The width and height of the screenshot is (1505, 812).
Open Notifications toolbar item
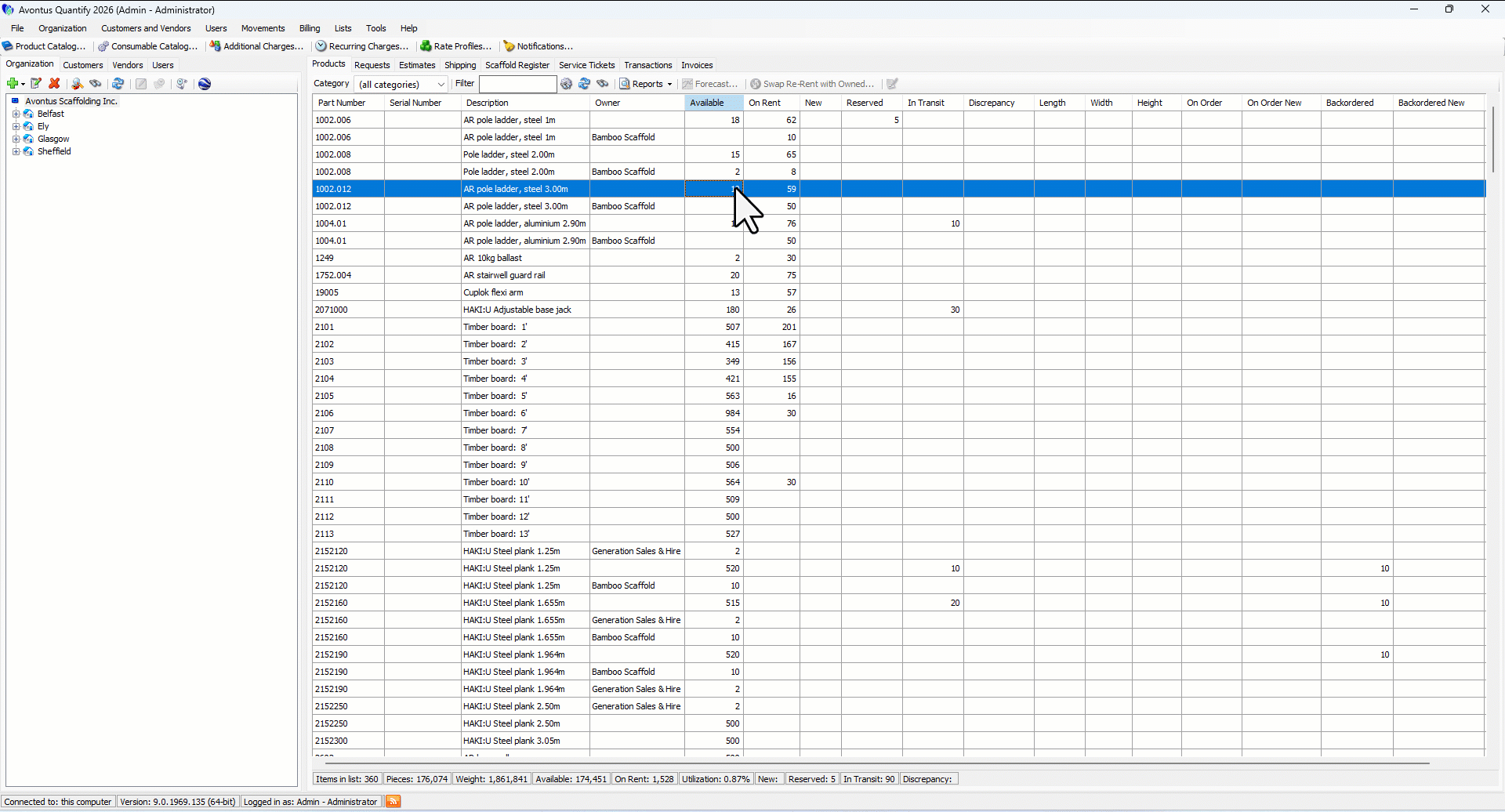pyautogui.click(x=539, y=46)
